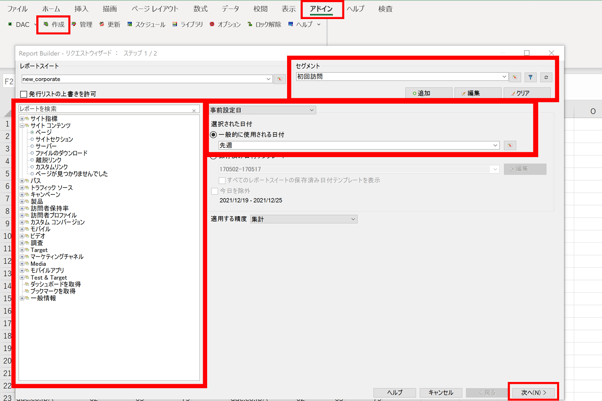Select the ページ report in the tree
This screenshot has width=602, height=401.
tap(43, 132)
